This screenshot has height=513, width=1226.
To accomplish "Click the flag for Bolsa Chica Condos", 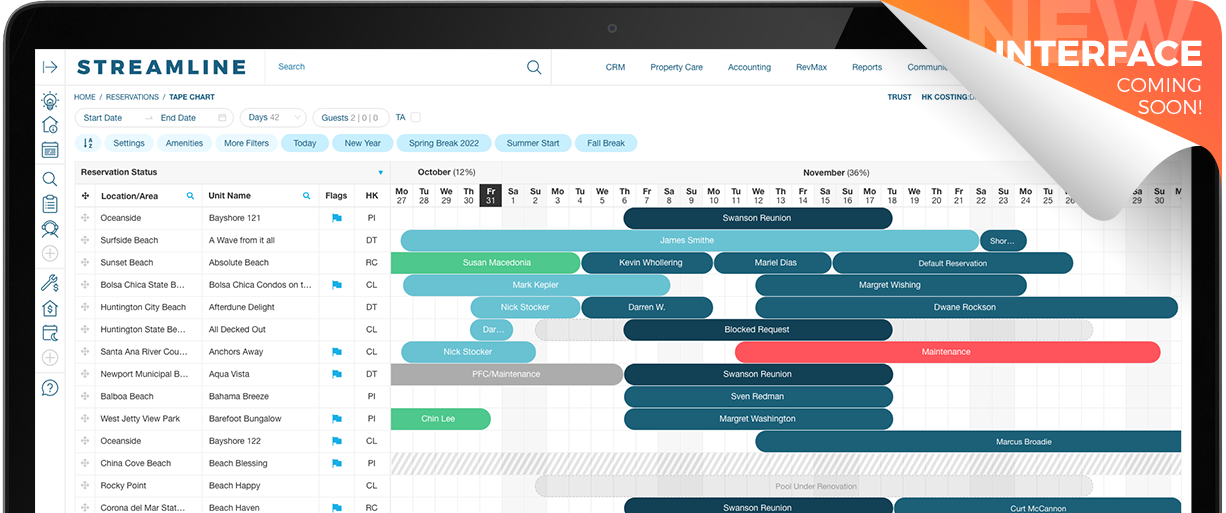I will [x=337, y=285].
